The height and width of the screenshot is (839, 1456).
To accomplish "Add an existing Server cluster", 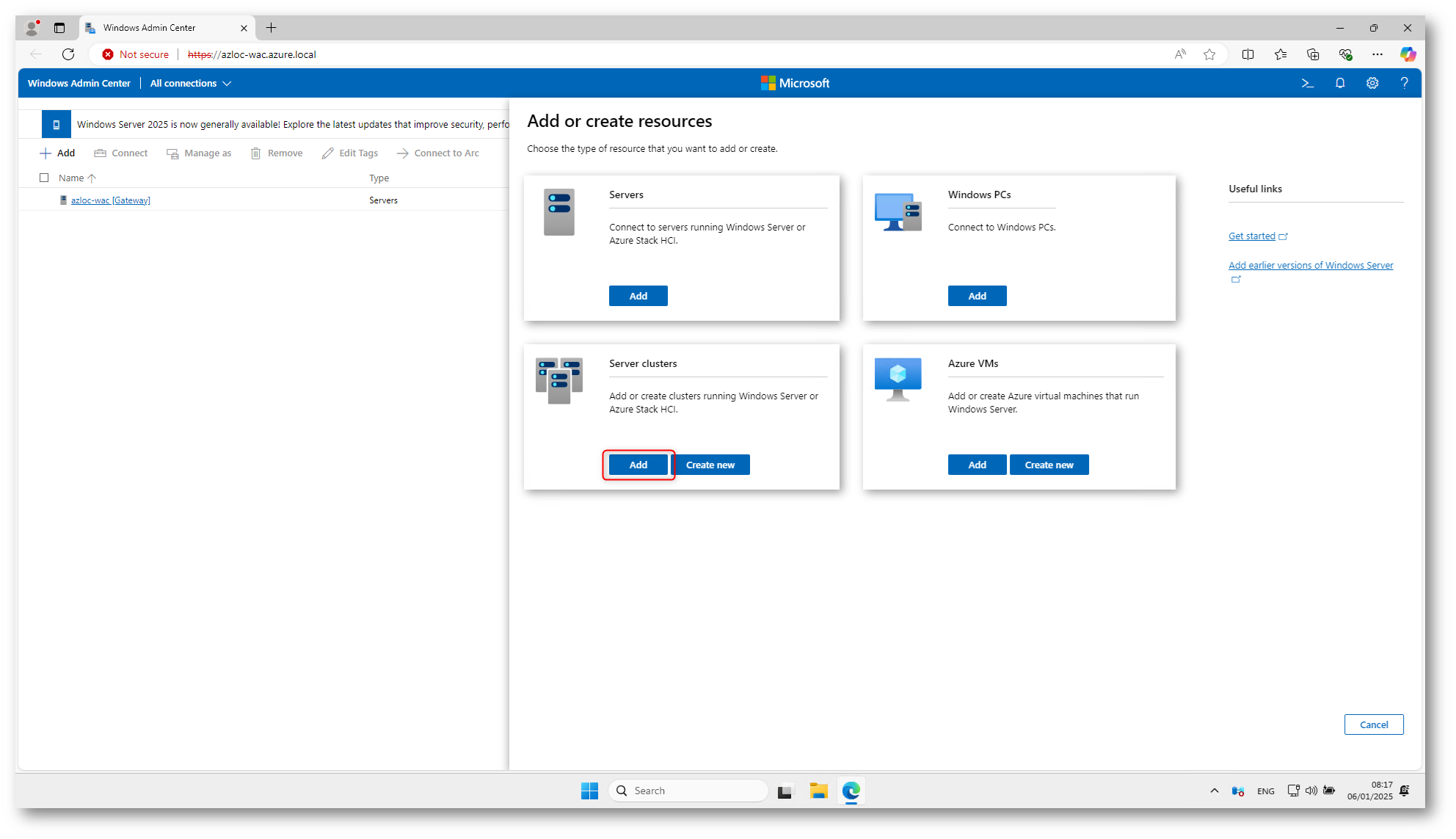I will point(638,465).
